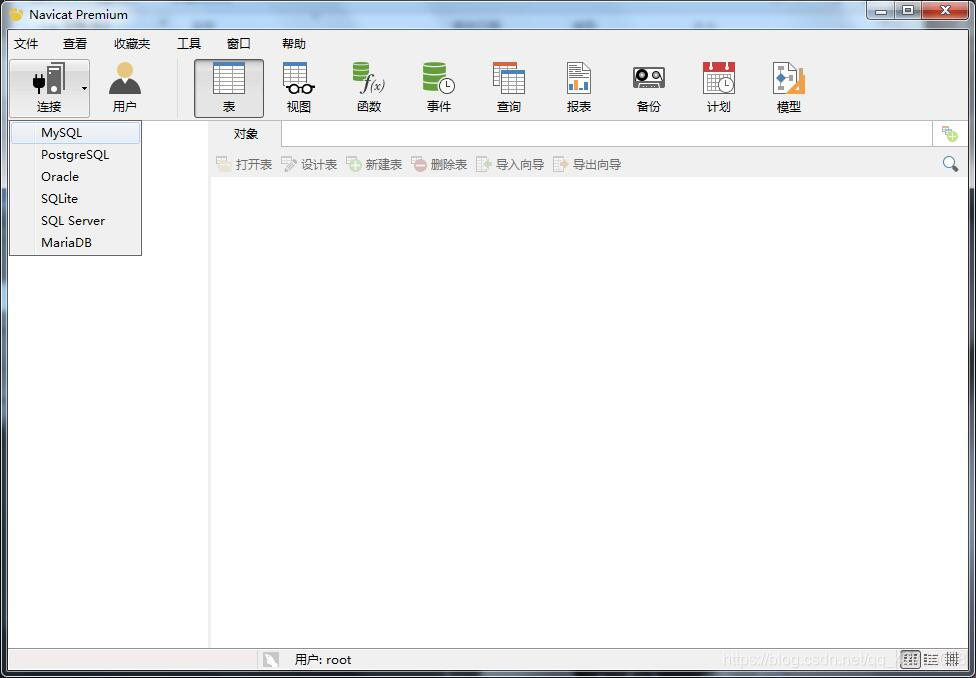Select the Objects (对象) tab
This screenshot has height=678, width=976.
tap(246, 134)
